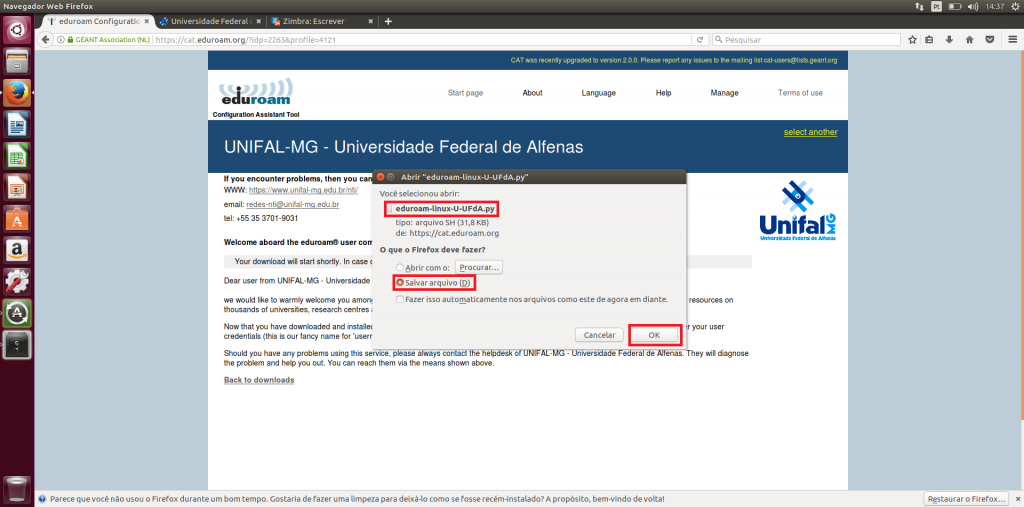Image resolution: width=1024 pixels, height=507 pixels.
Task: Click the 'Back to downloads' link
Action: 259,380
